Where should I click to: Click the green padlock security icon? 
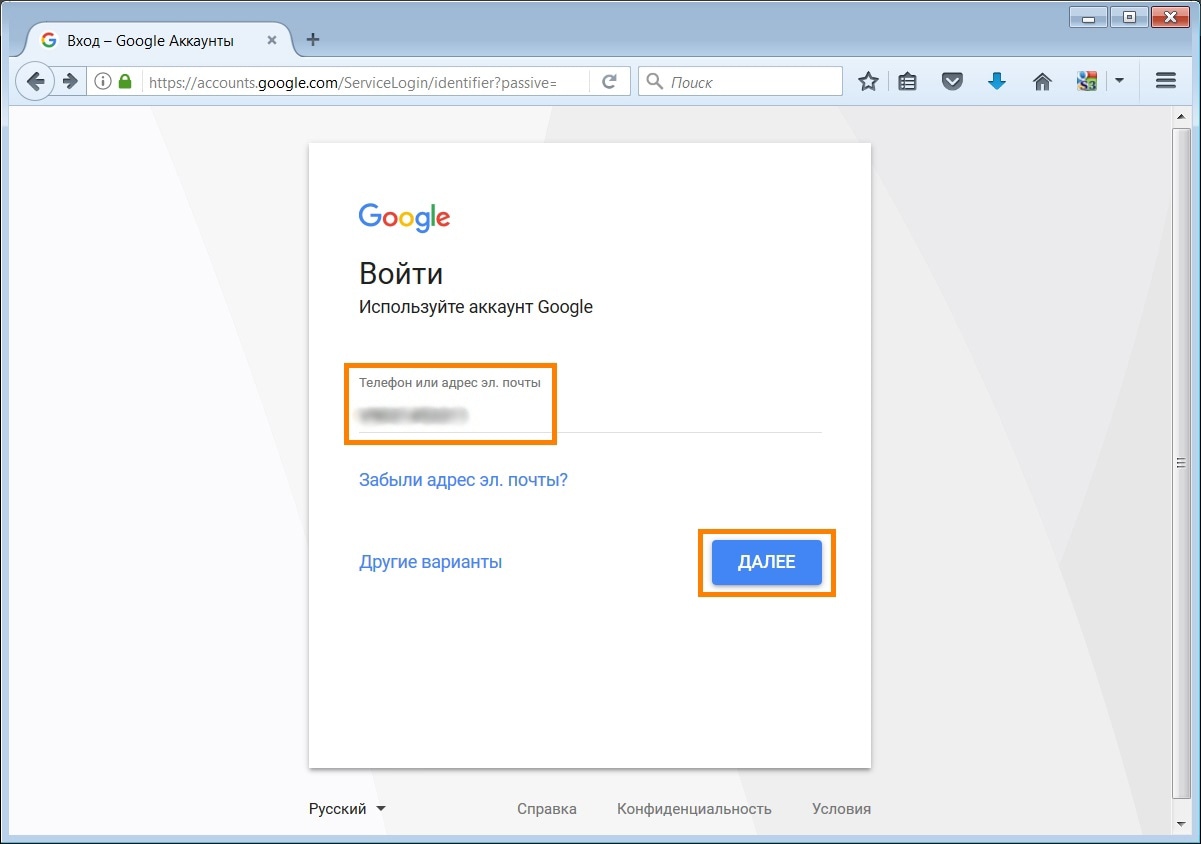tap(125, 82)
